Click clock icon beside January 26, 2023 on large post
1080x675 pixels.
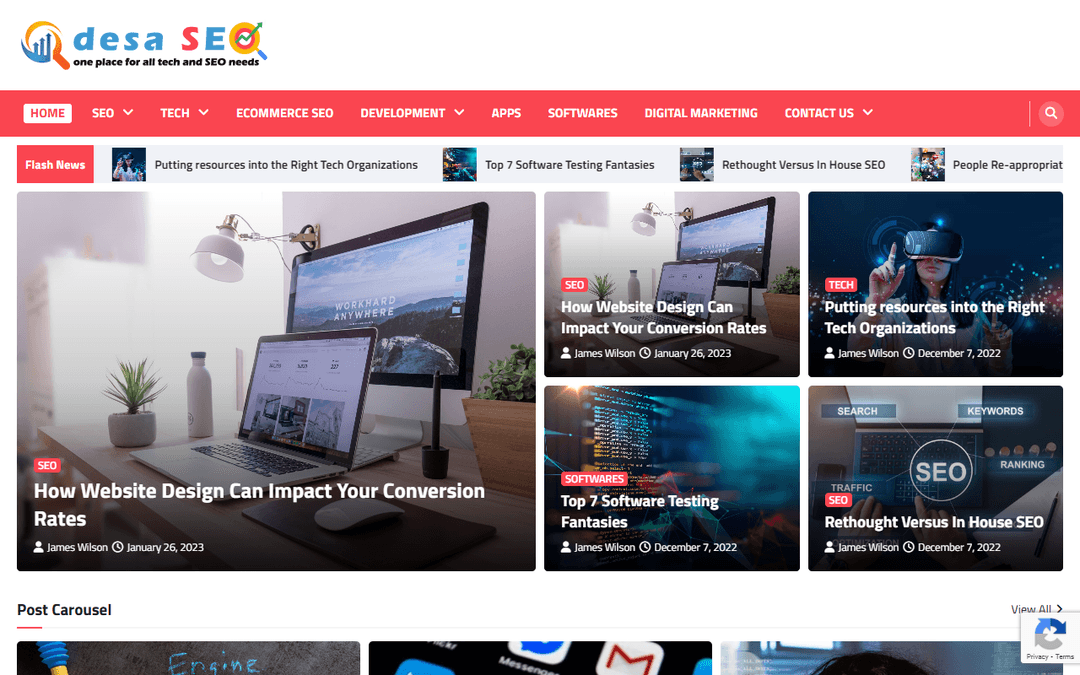(118, 547)
